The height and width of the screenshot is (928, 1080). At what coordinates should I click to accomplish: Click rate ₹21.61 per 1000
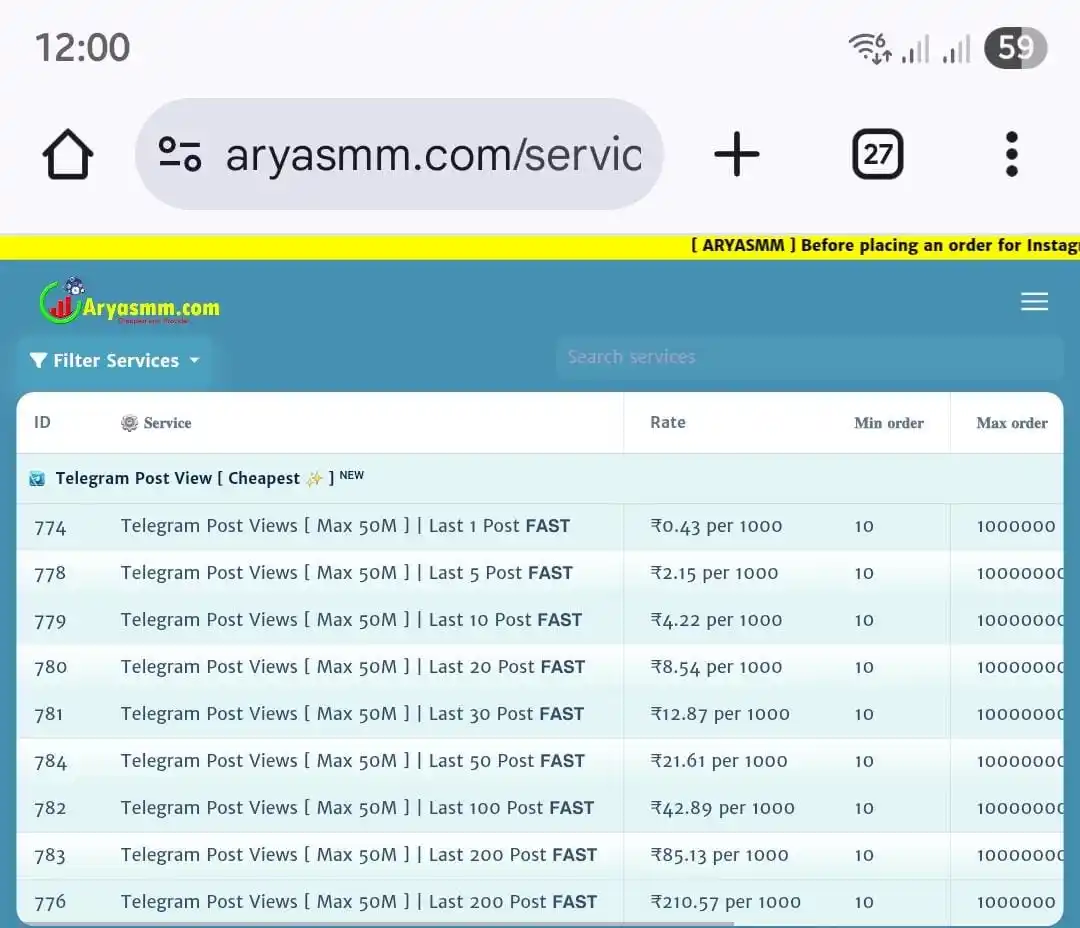coord(719,761)
